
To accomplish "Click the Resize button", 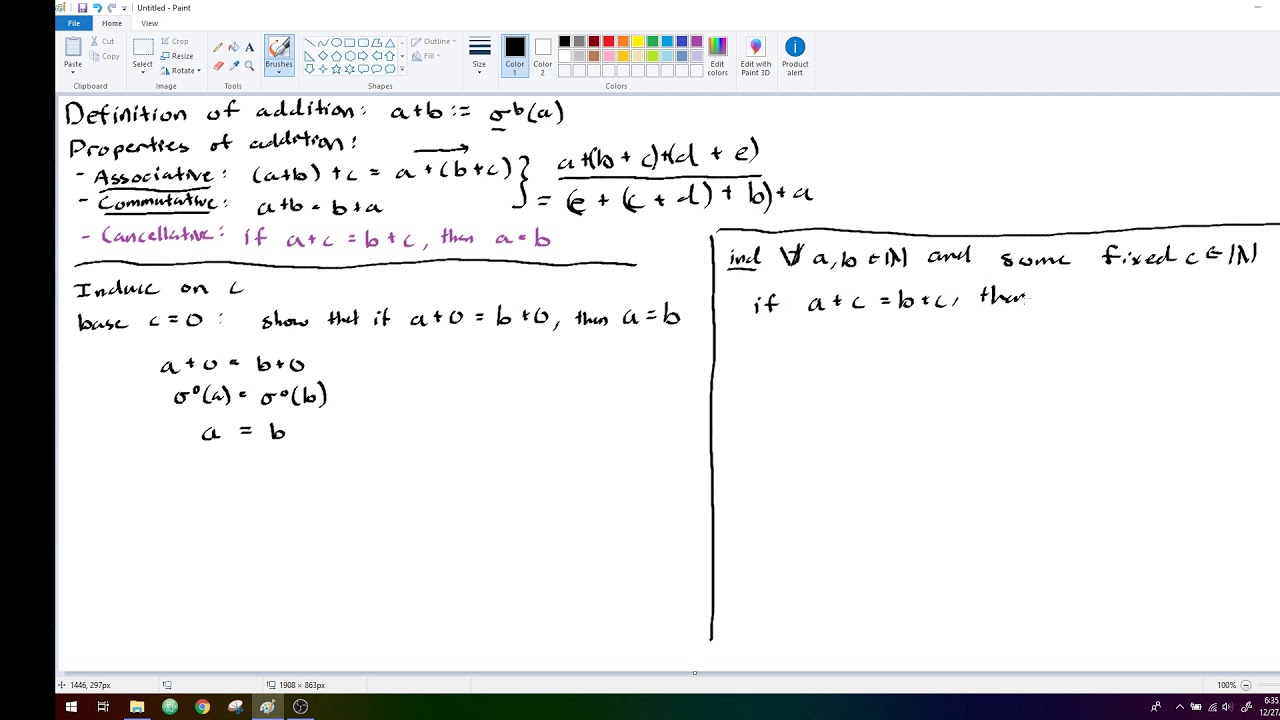I will [x=177, y=56].
